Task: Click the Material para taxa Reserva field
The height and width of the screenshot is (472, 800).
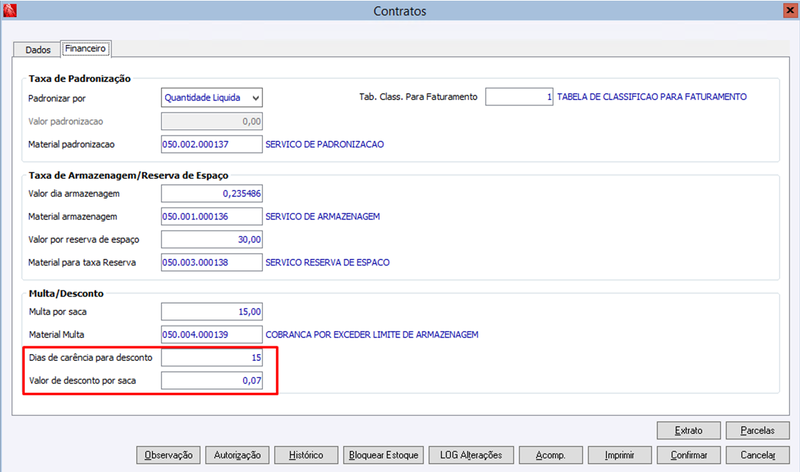Action: 212,262
